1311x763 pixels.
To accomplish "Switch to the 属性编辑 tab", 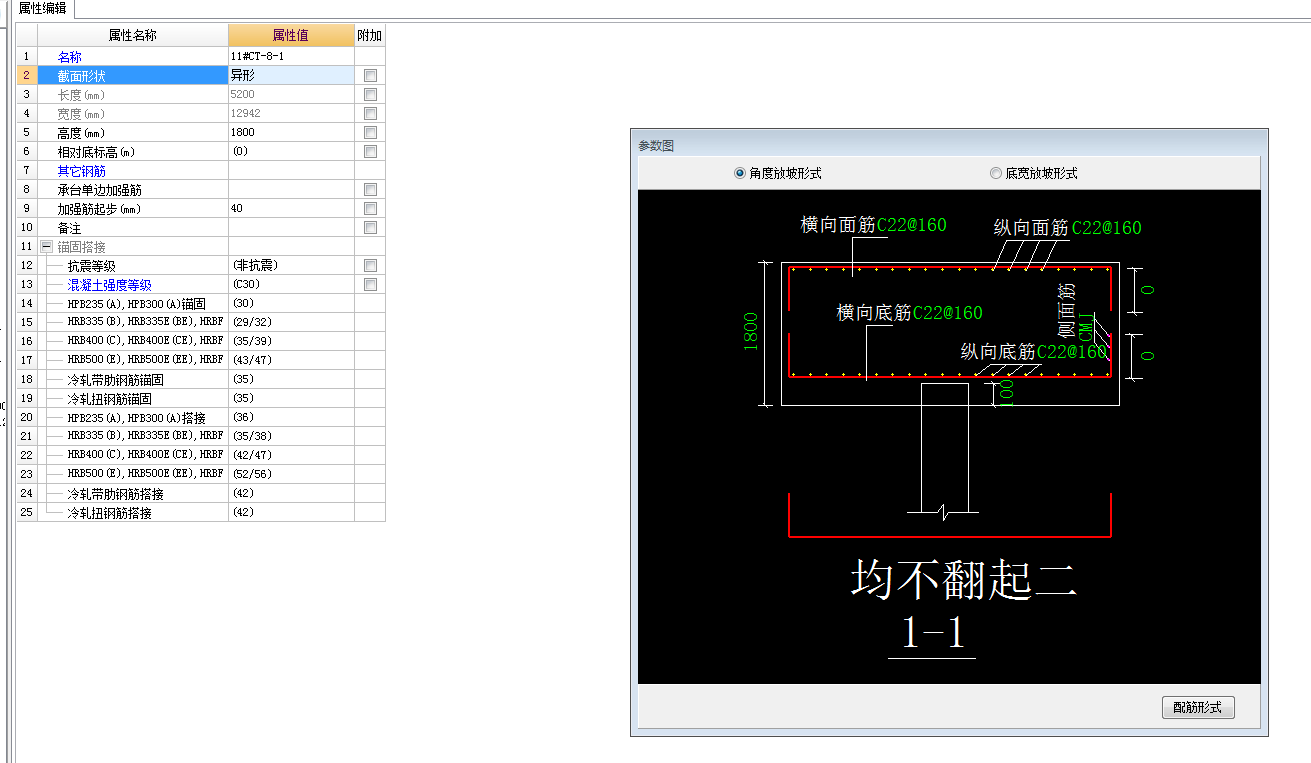I will click(43, 8).
